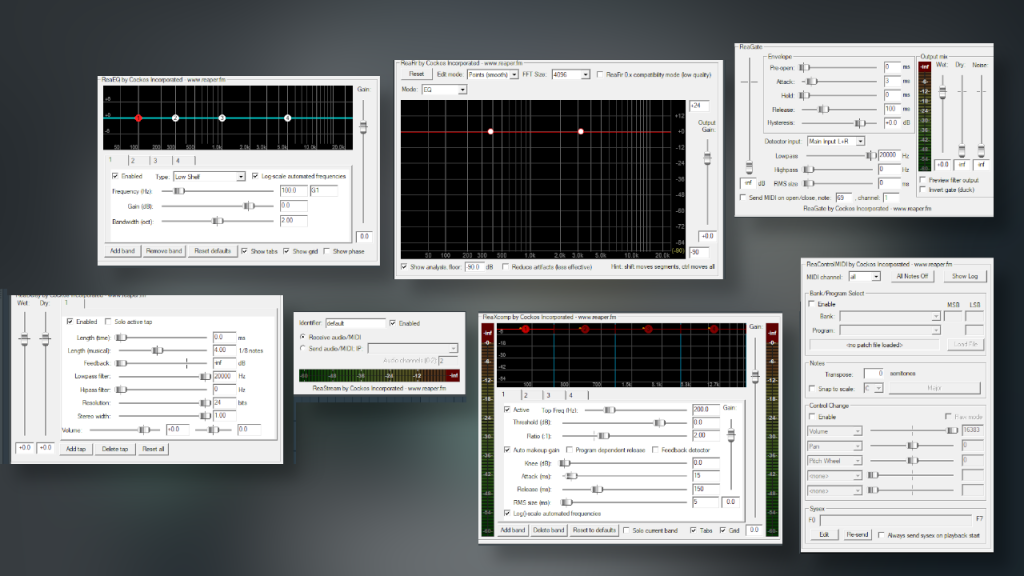This screenshot has height=576, width=1024.
Task: Toggle Feedback detector in ReaXcomp
Action: coord(655,450)
